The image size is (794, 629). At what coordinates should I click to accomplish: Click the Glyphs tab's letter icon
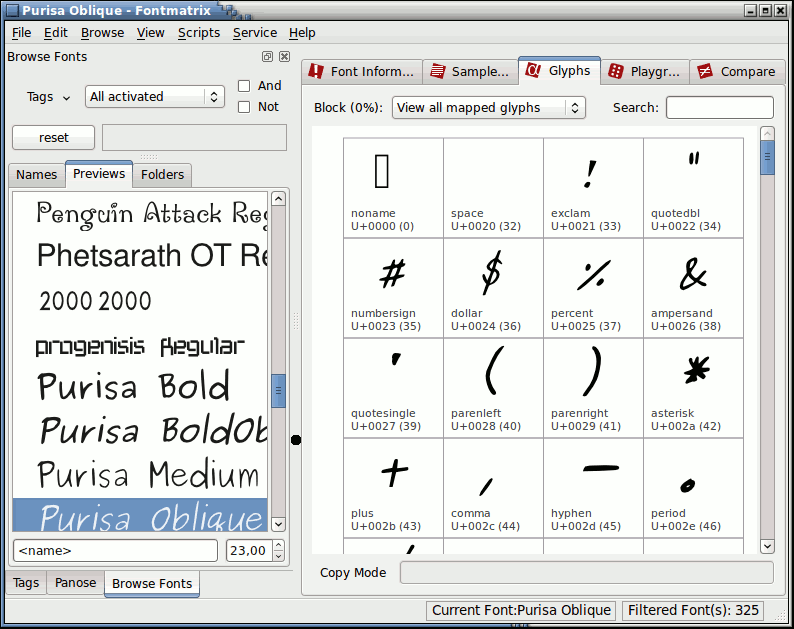(533, 70)
